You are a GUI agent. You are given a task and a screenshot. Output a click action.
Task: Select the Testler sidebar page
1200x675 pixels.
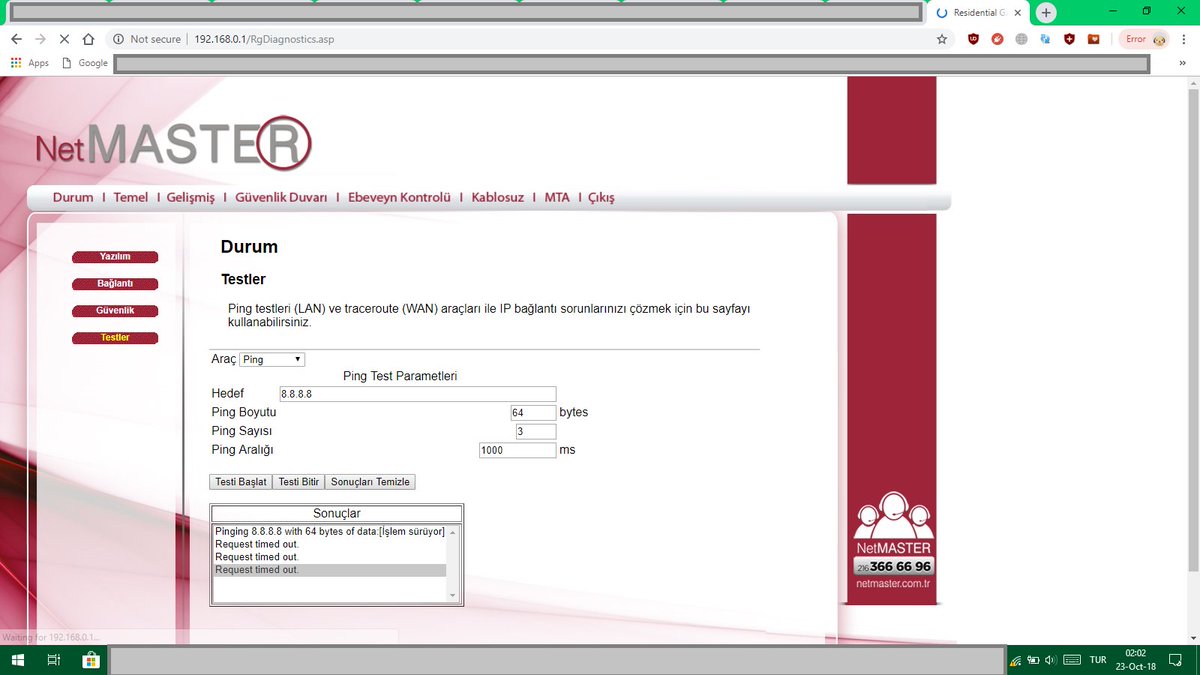coord(115,338)
